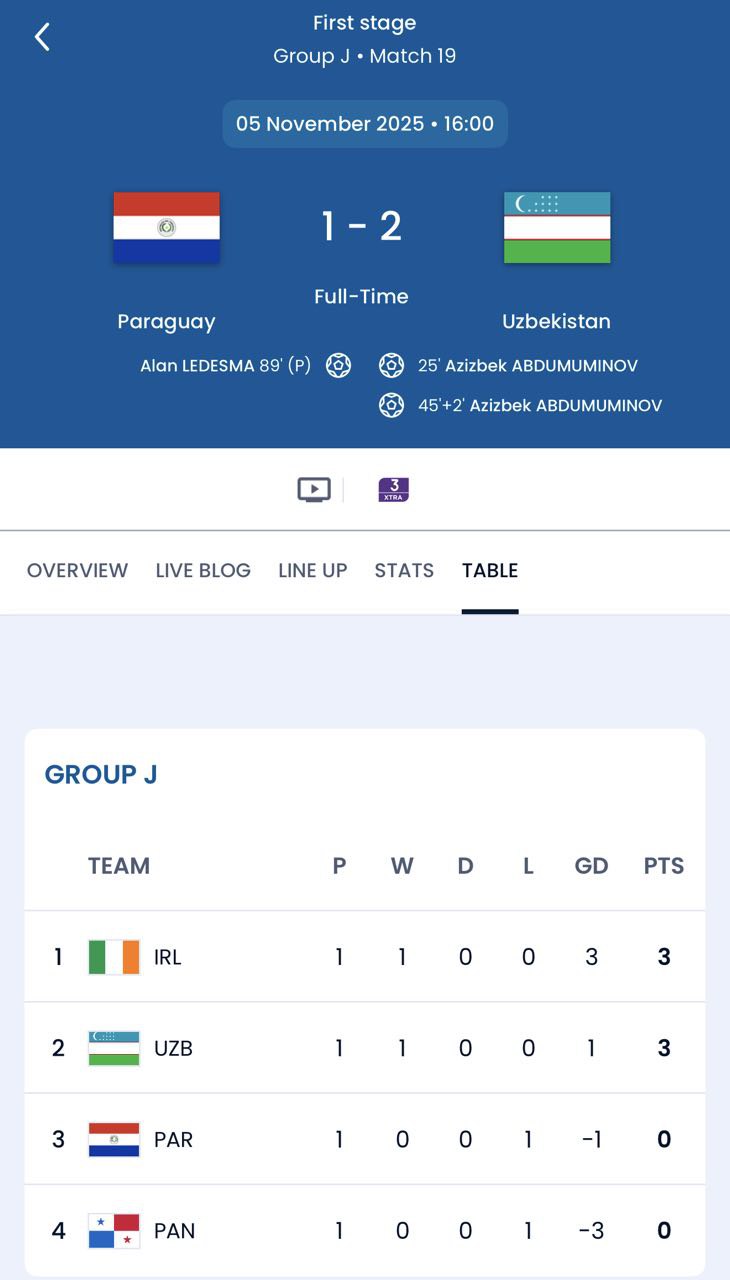Viewport: 730px width, 1280px height.
Task: Tap the Ireland flag in the table
Action: click(x=114, y=957)
